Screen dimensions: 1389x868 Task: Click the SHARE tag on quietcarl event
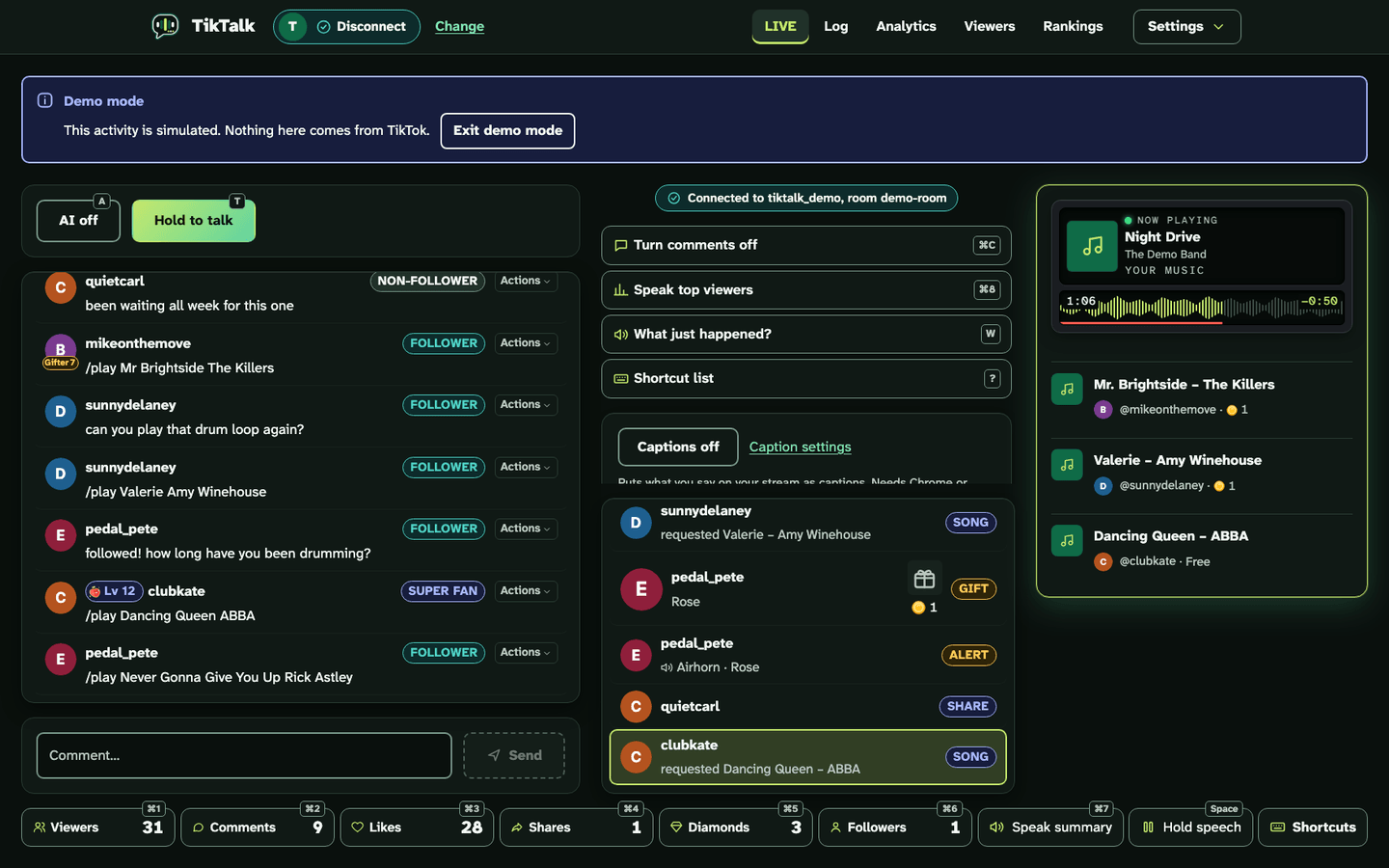coord(967,707)
